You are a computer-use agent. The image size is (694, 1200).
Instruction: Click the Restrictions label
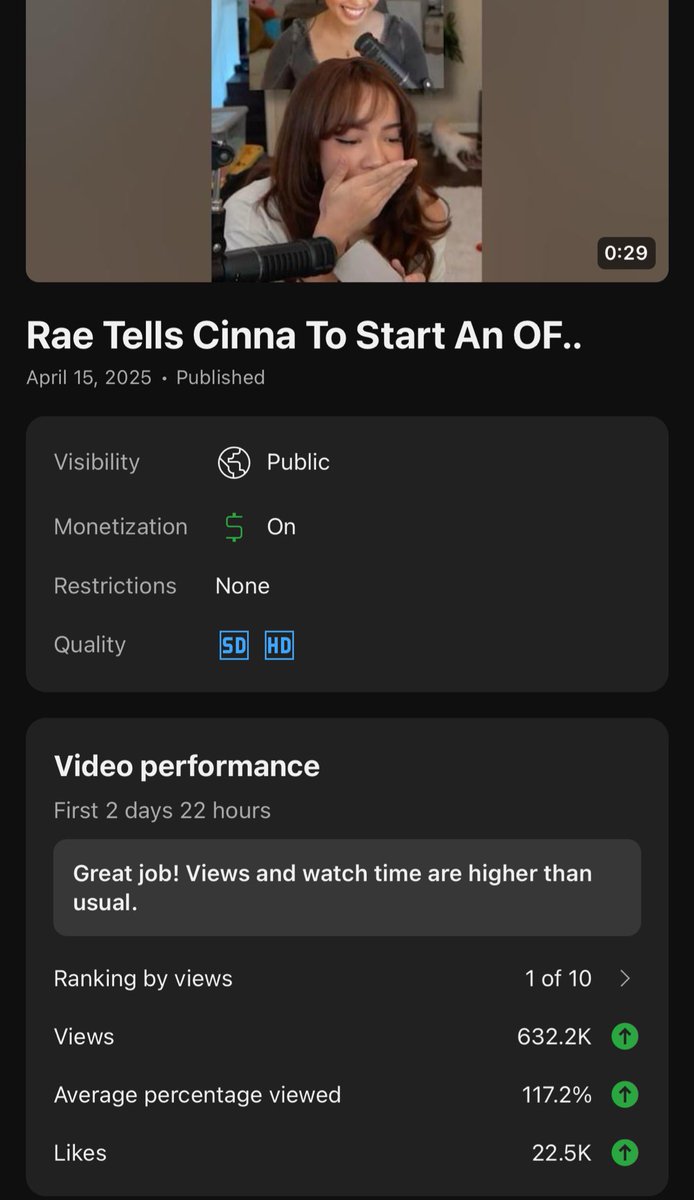(x=115, y=586)
